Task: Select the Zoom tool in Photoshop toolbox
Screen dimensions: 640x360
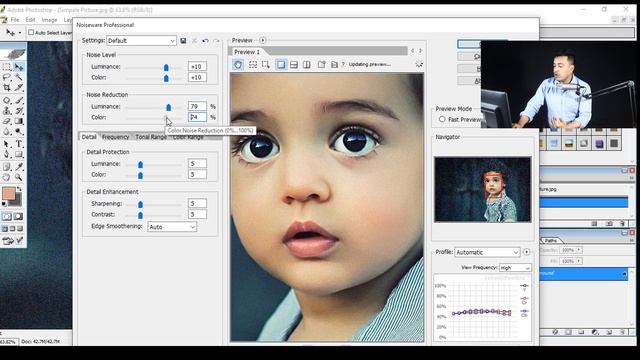Action: 19,177
